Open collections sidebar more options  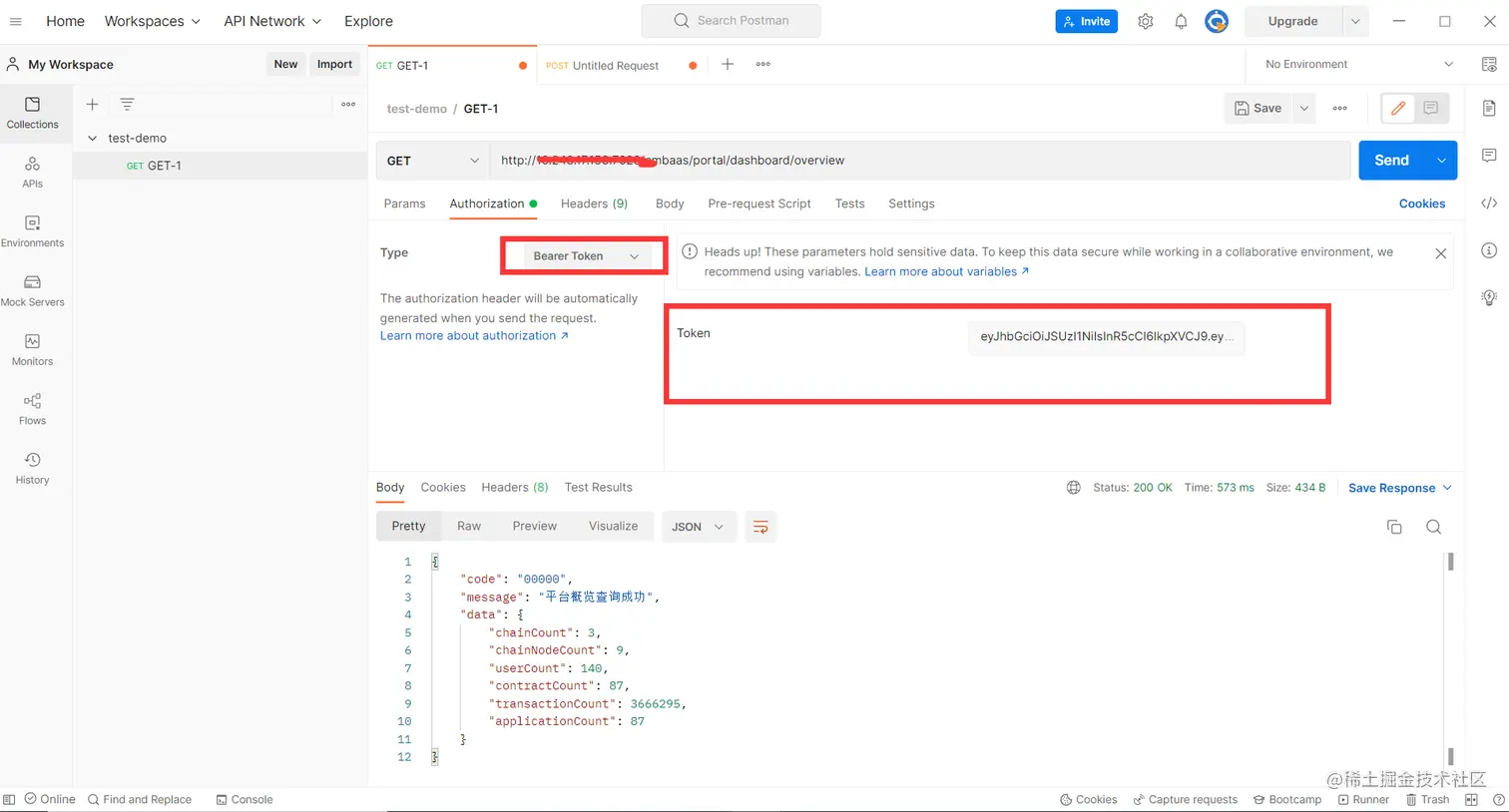348,104
